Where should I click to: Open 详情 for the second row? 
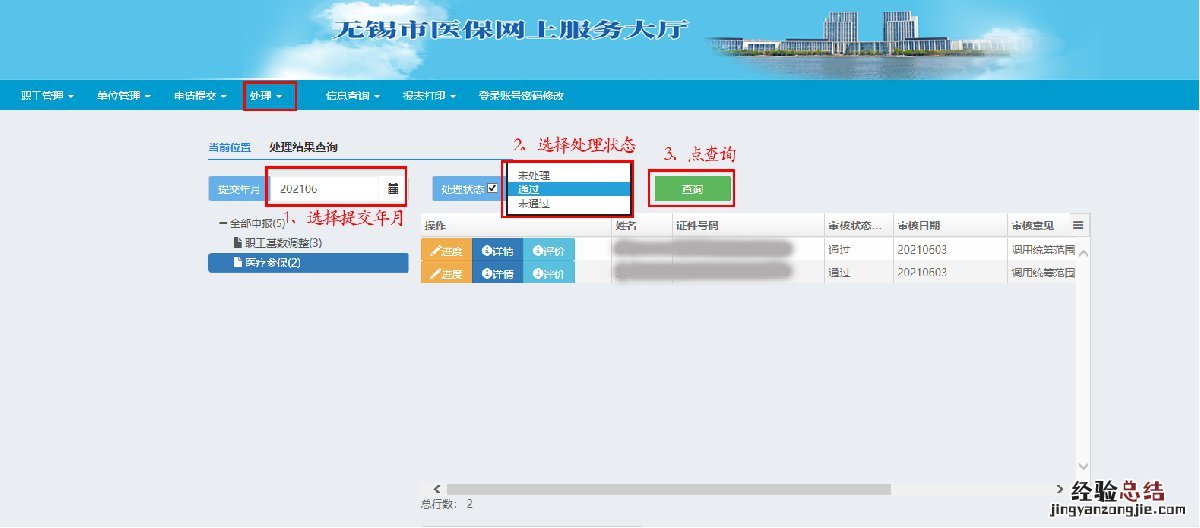497,274
